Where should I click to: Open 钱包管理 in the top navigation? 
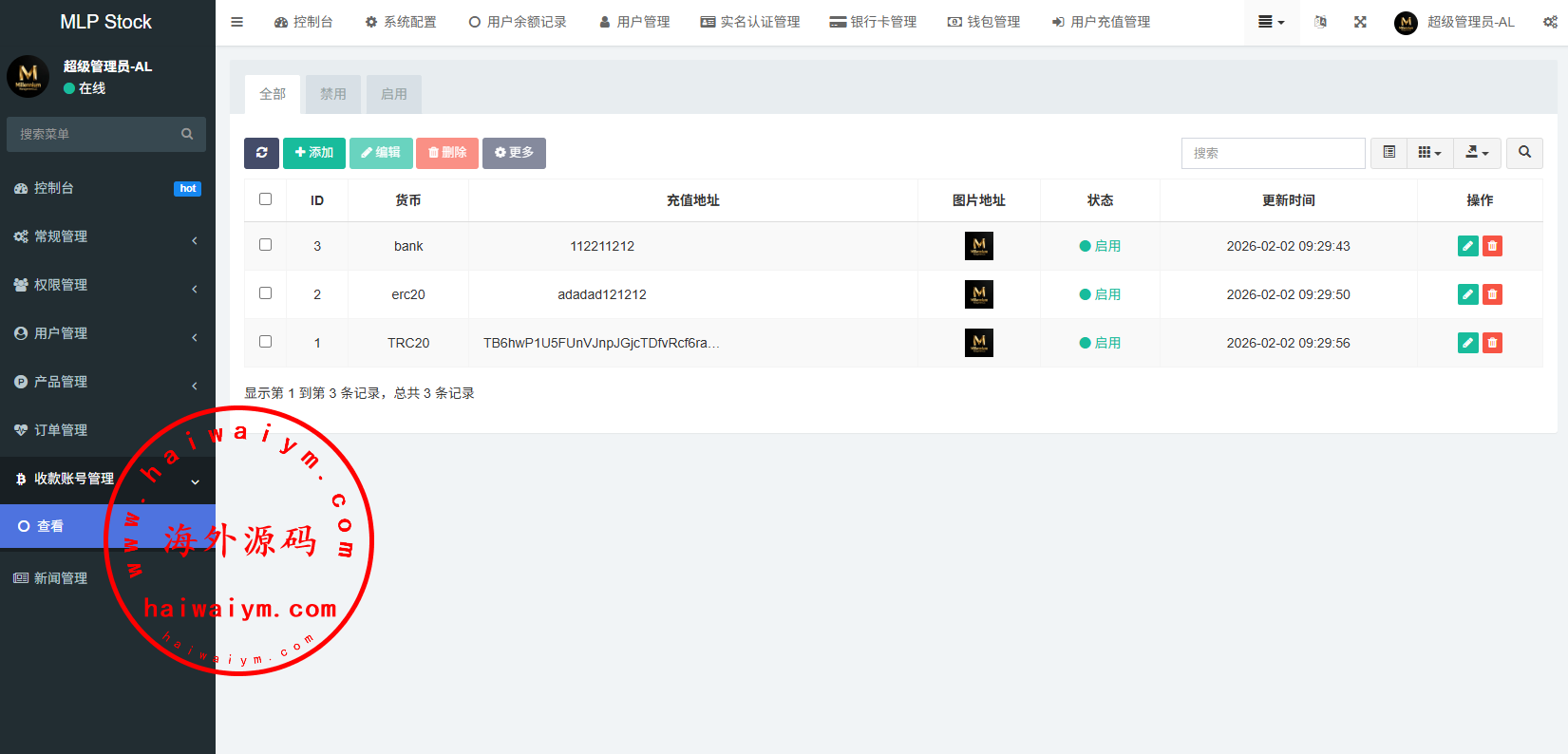click(x=984, y=22)
